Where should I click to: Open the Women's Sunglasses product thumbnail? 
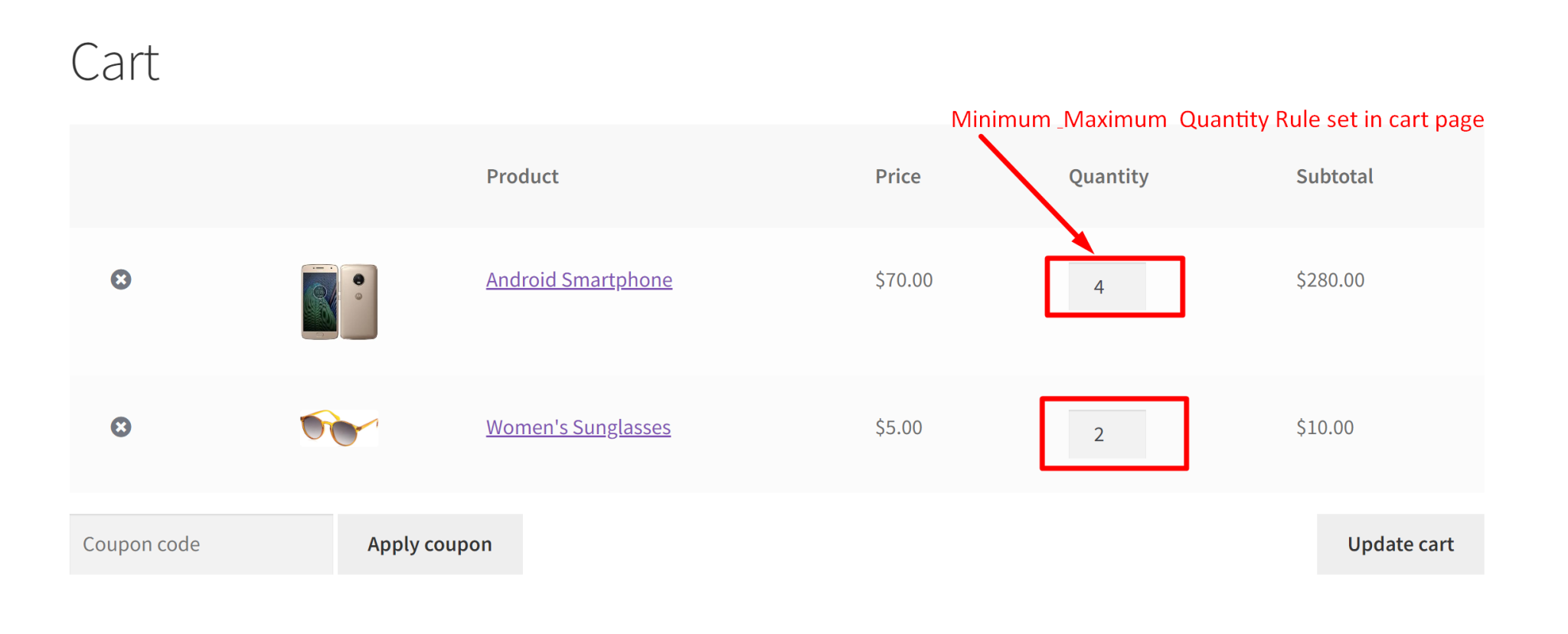pos(339,427)
